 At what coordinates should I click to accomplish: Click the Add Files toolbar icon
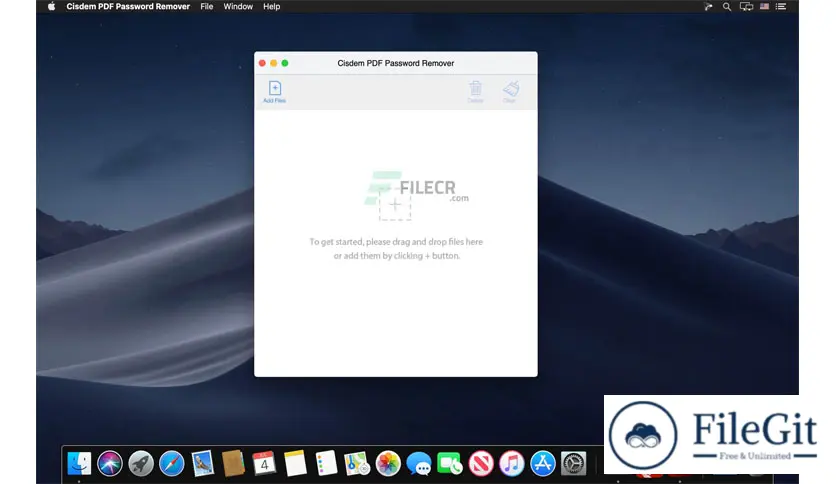(275, 91)
